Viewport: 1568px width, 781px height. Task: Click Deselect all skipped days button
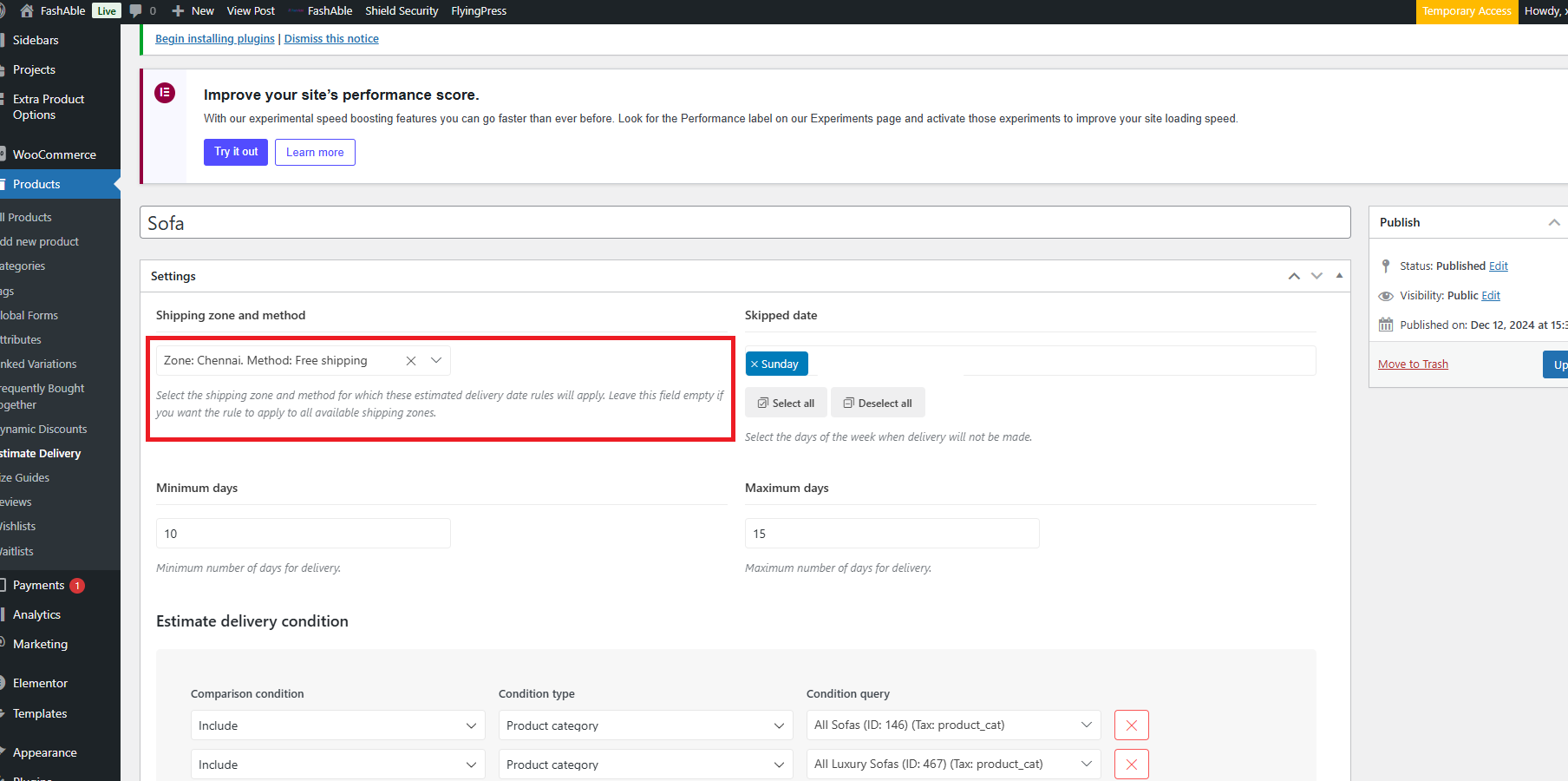click(878, 403)
